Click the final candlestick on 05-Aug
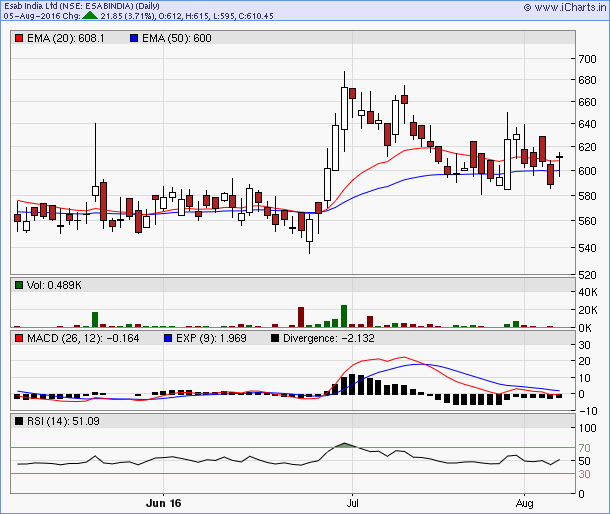Image resolution: width=610 pixels, height=514 pixels. click(559, 164)
